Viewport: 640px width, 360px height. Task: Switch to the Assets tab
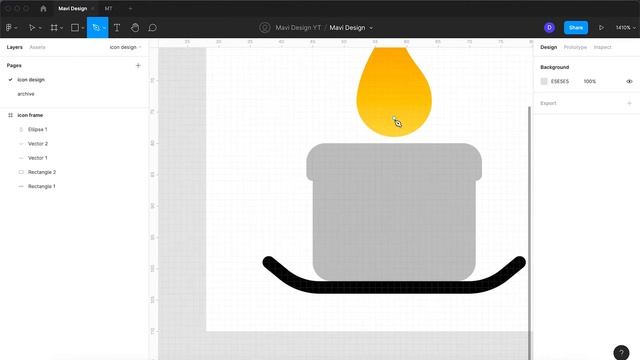tap(37, 47)
